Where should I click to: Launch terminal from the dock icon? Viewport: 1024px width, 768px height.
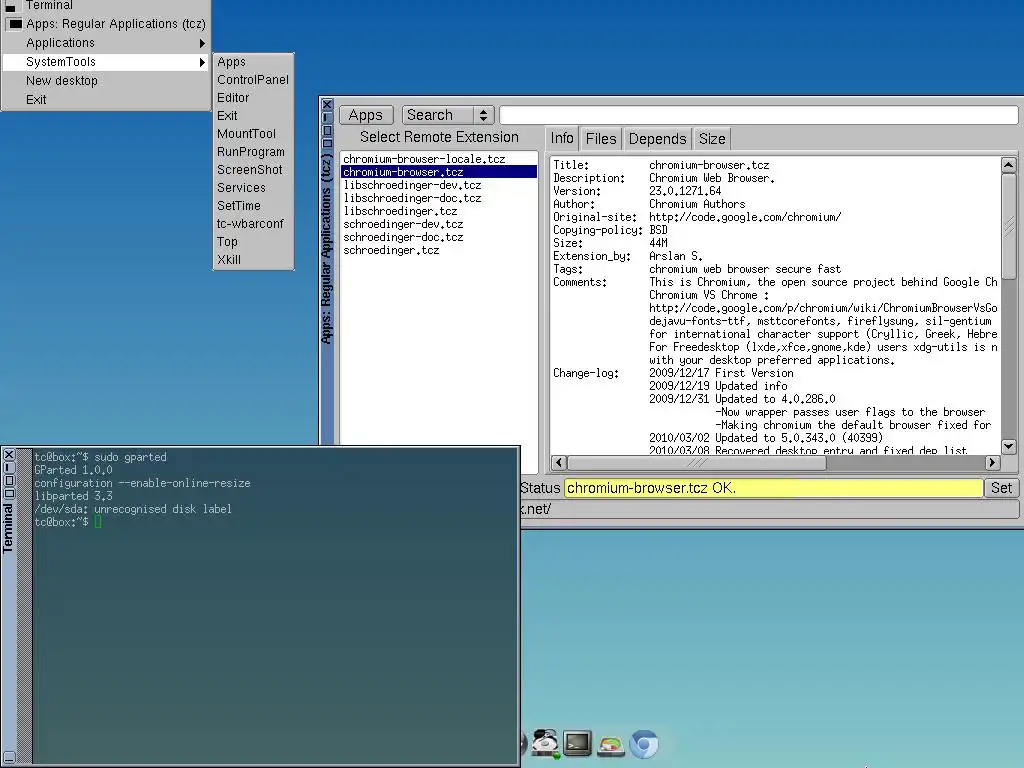tap(577, 743)
